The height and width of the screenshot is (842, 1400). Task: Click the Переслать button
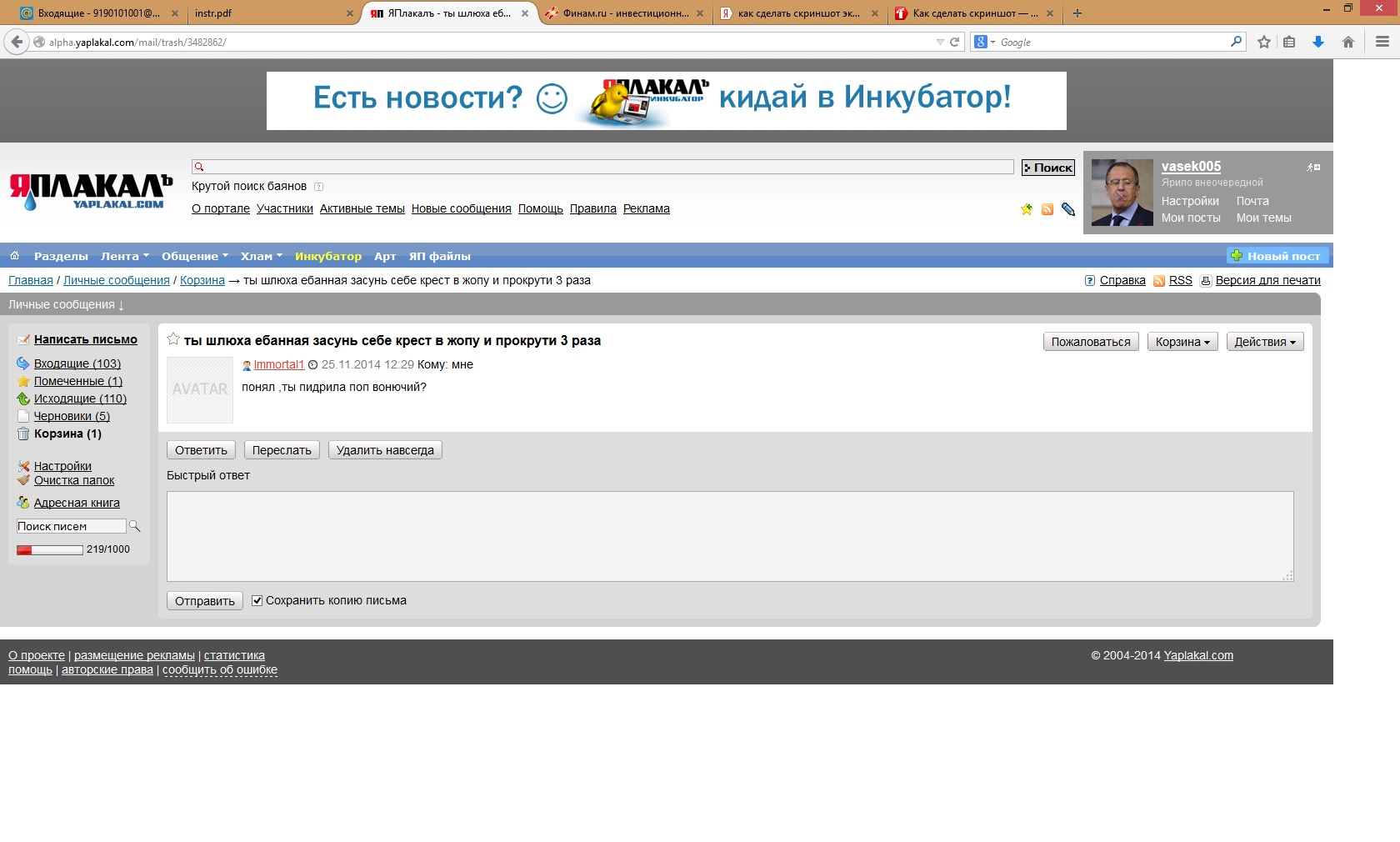tap(282, 450)
